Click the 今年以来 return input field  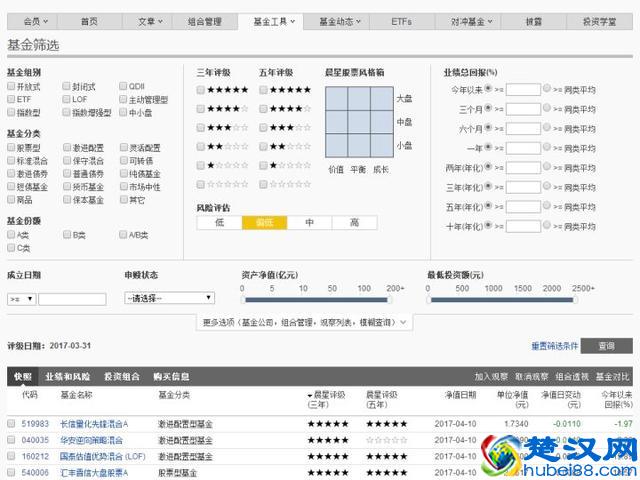pyautogui.click(x=523, y=89)
